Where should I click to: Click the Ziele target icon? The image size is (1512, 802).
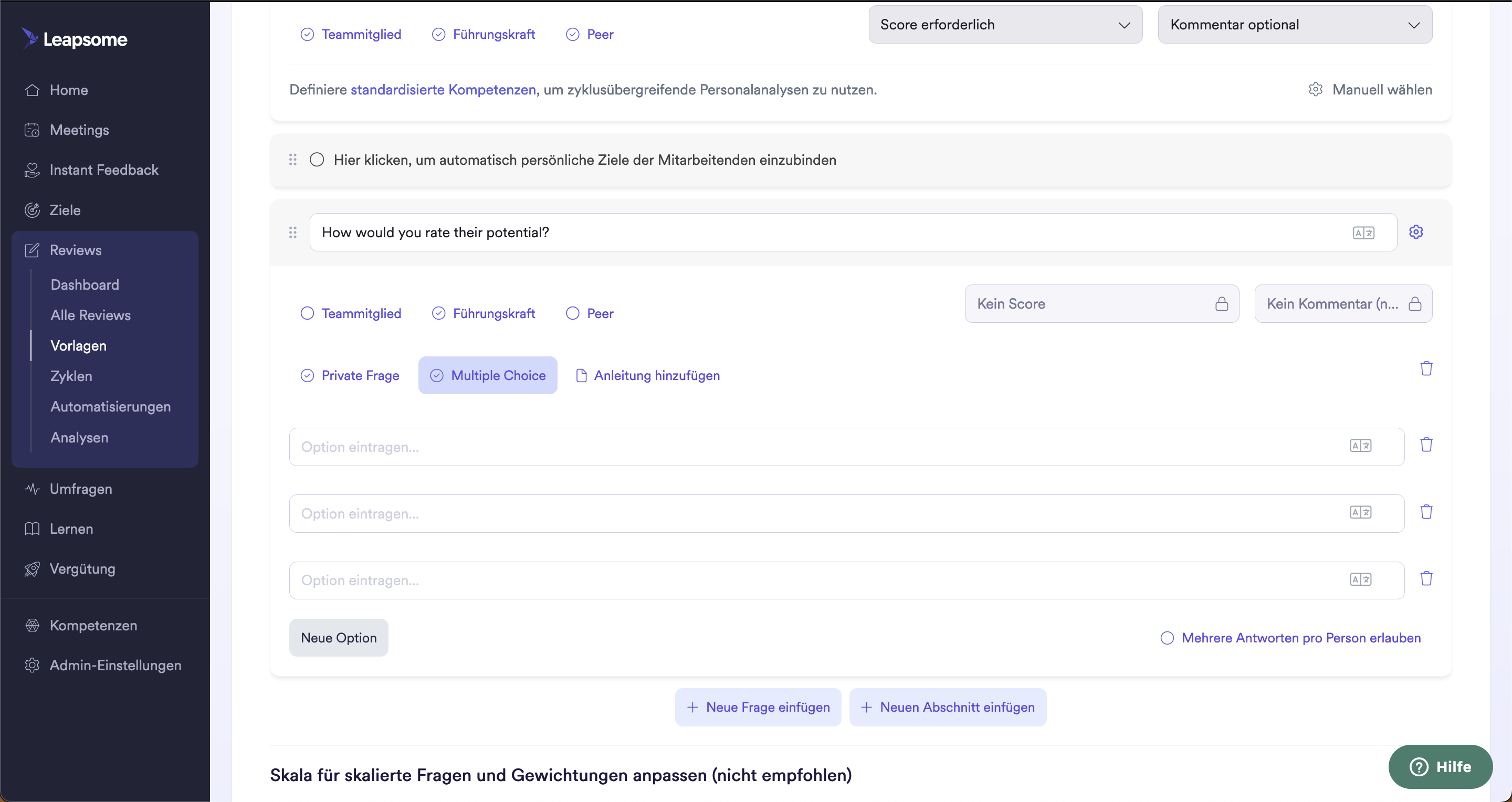tap(32, 210)
